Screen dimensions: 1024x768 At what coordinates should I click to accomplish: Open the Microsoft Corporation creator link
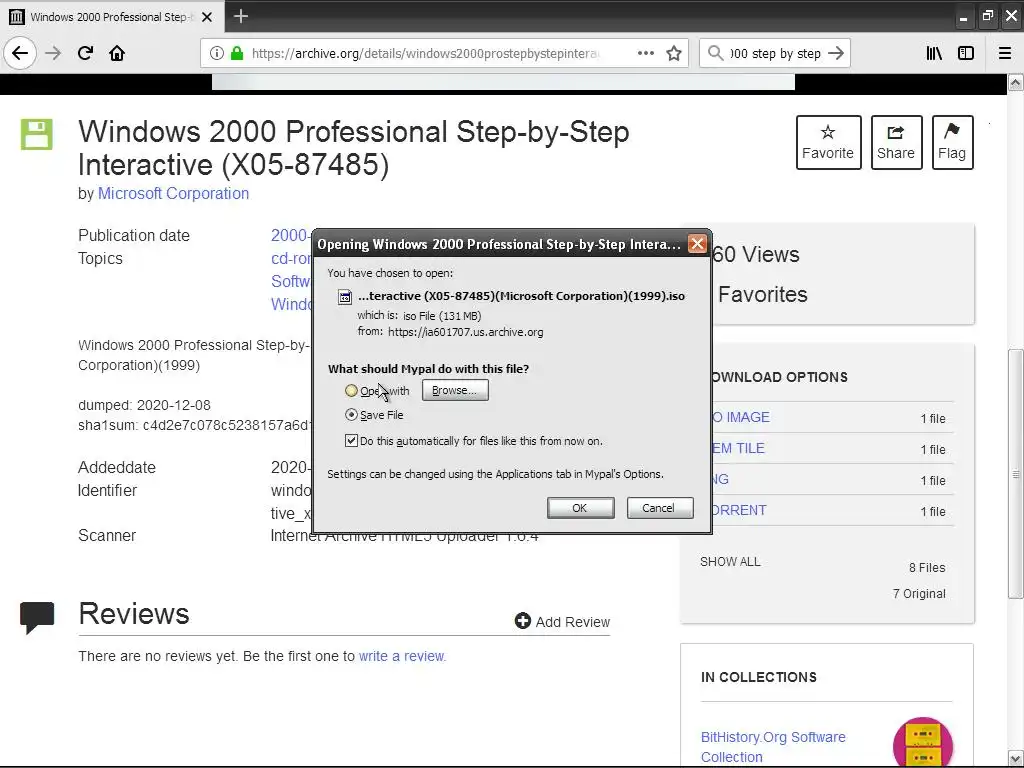pyautogui.click(x=173, y=193)
